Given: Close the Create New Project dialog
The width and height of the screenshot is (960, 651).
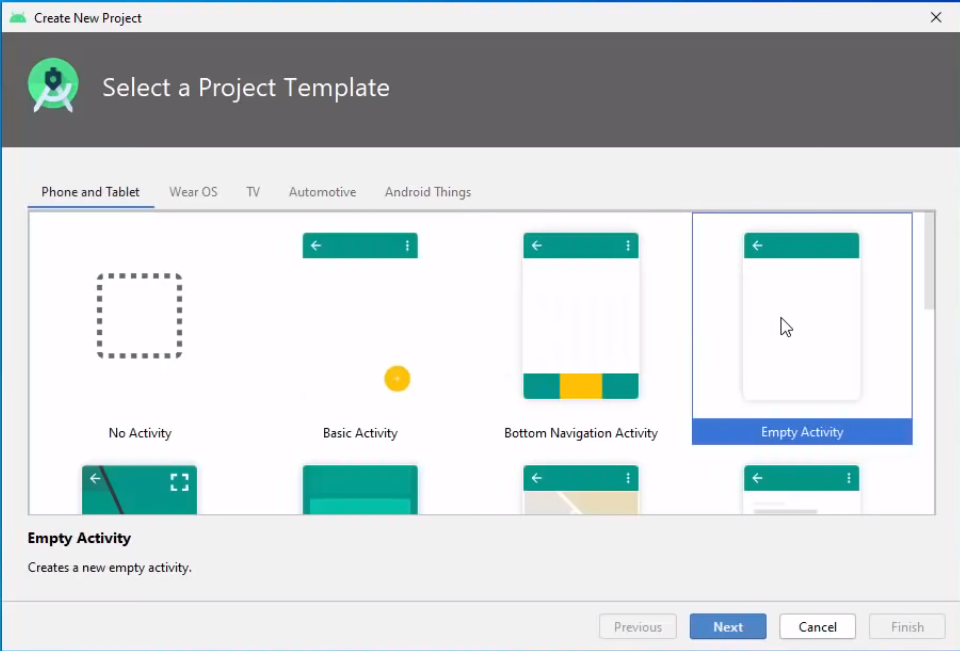Looking at the screenshot, I should point(936,18).
